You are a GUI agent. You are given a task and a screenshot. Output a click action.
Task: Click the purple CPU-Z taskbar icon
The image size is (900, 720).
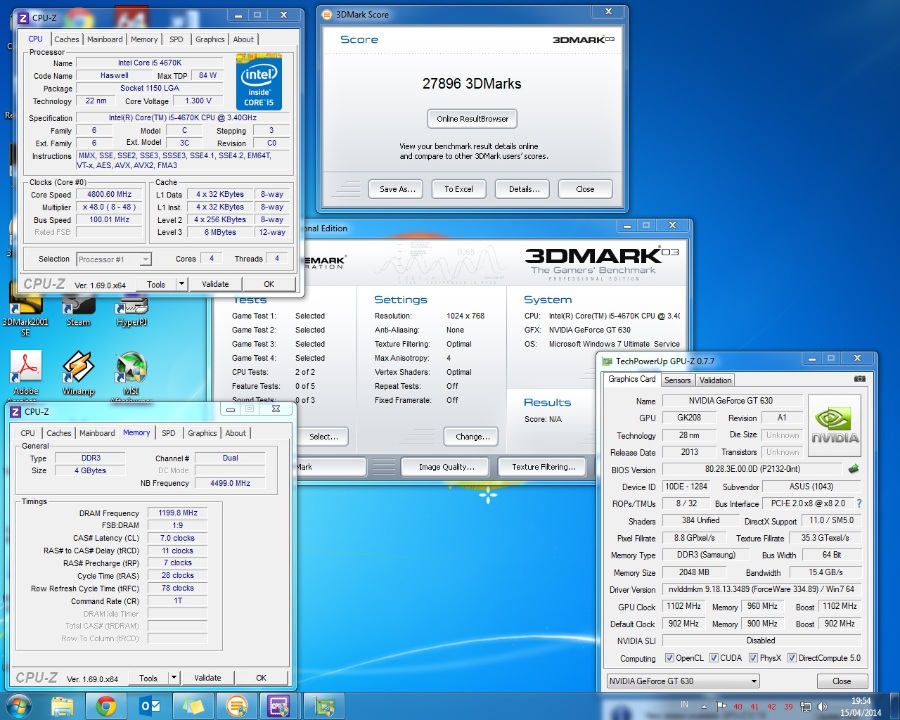click(279, 706)
